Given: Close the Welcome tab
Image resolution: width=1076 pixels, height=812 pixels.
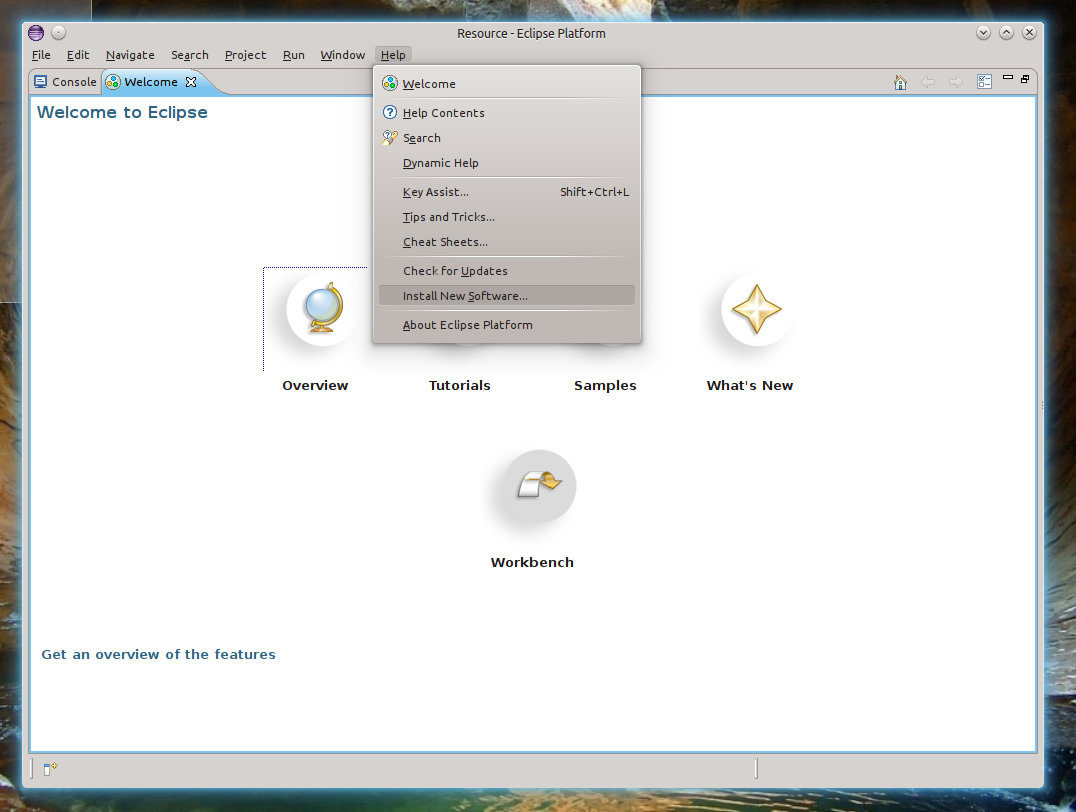Looking at the screenshot, I should coord(191,82).
